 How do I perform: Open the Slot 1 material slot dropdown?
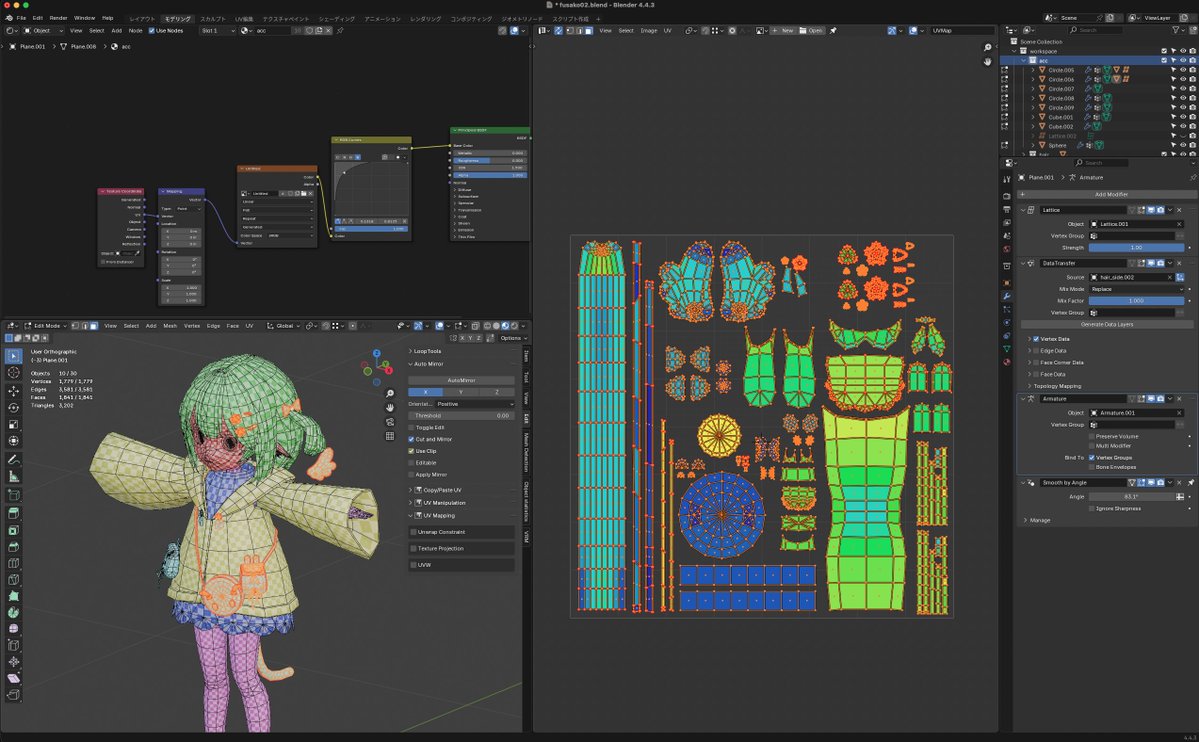point(217,31)
